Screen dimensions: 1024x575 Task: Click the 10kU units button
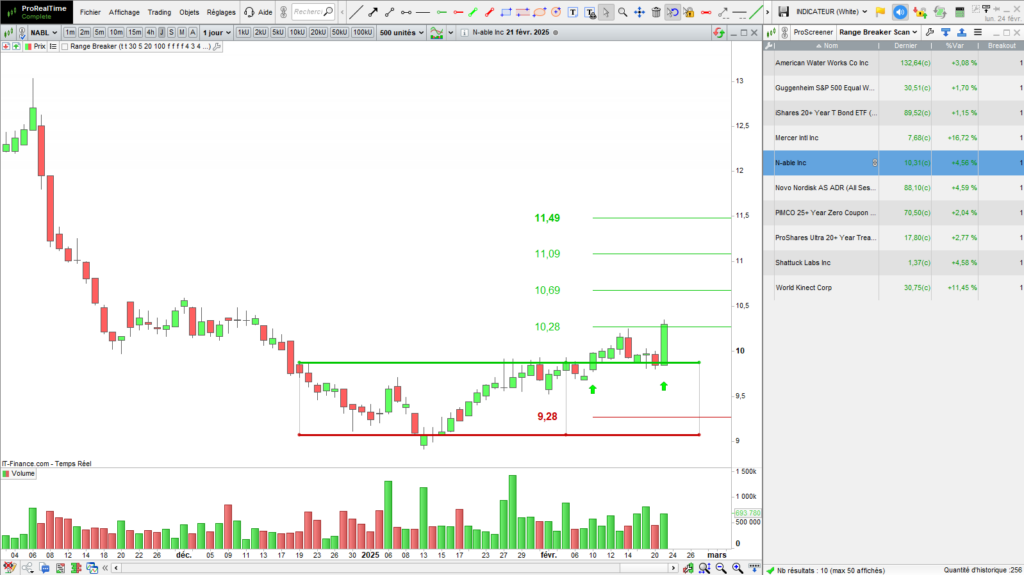pyautogui.click(x=297, y=32)
